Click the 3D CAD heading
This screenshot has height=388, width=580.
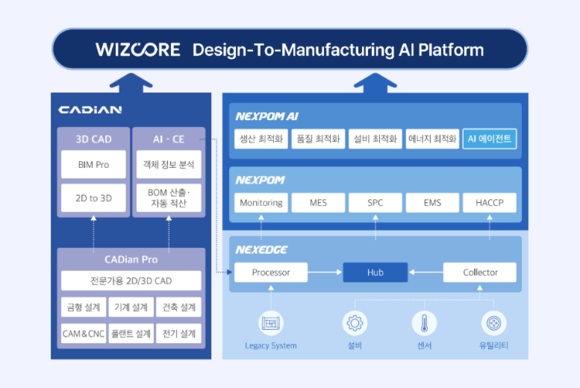[94, 139]
